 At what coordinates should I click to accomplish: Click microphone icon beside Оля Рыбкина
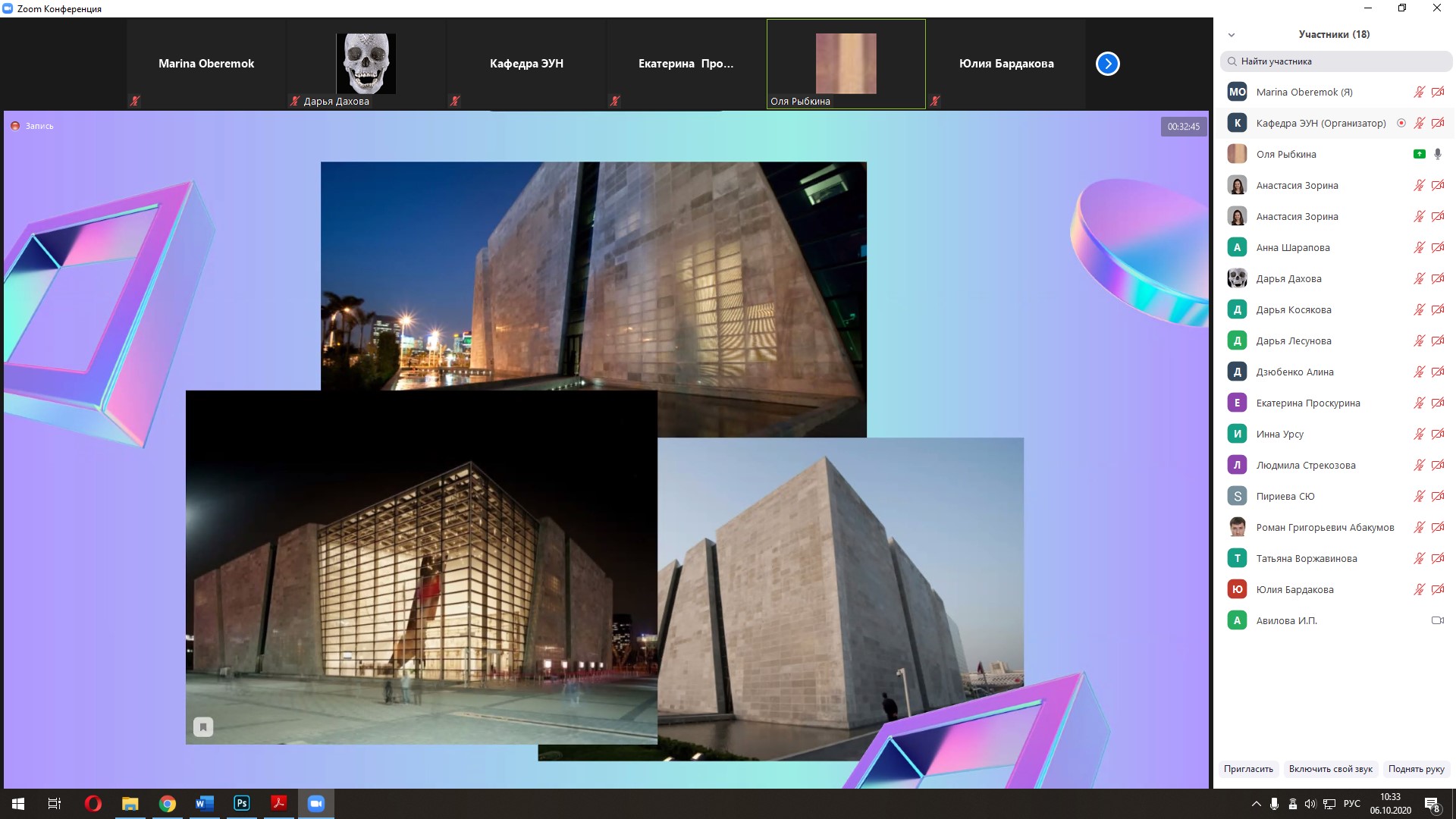pyautogui.click(x=1438, y=154)
